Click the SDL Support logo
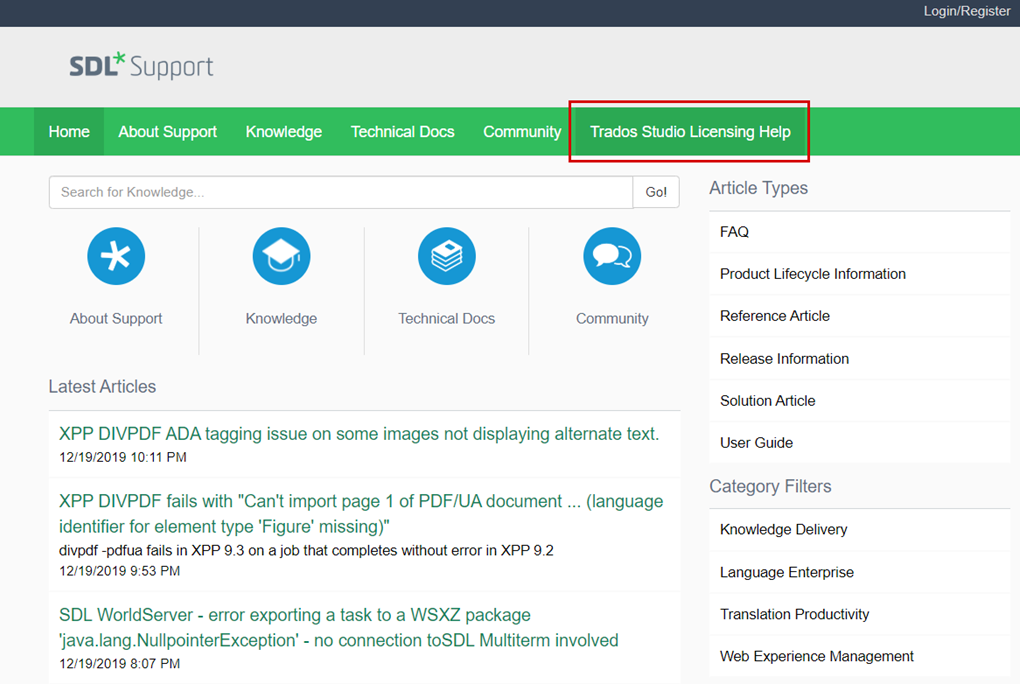 click(141, 66)
